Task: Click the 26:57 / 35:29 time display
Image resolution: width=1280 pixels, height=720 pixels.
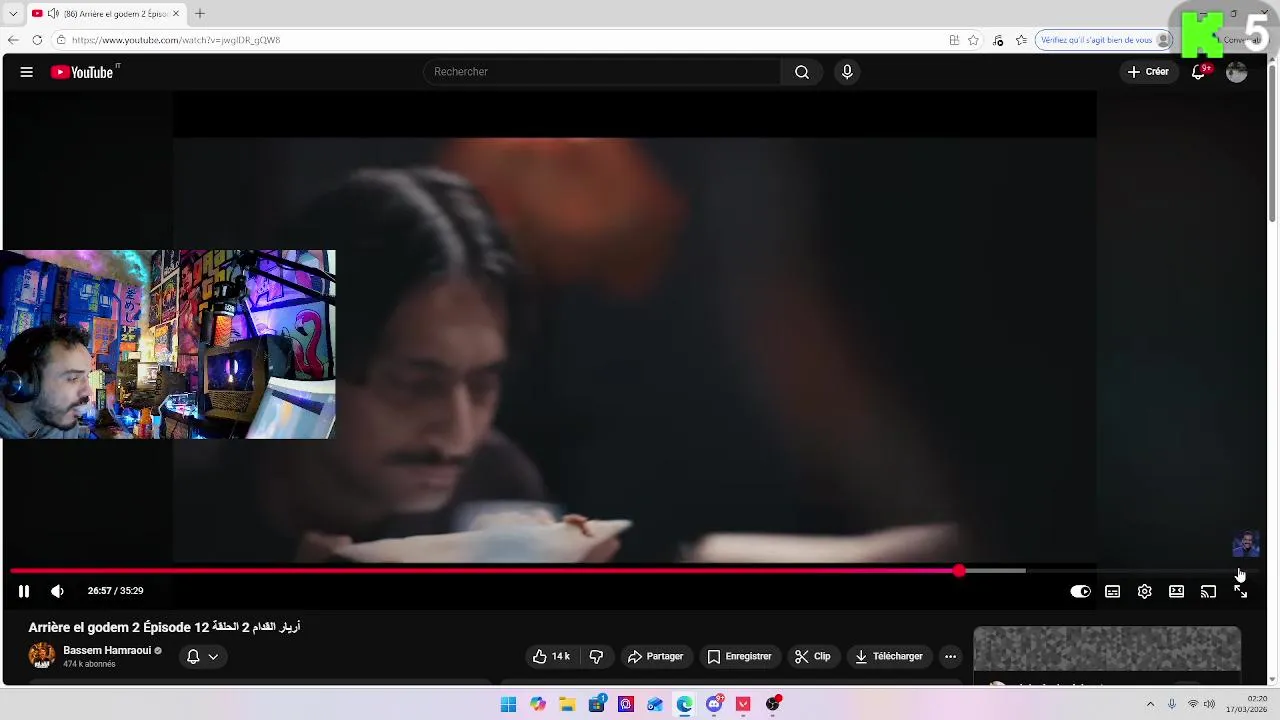Action: point(115,591)
